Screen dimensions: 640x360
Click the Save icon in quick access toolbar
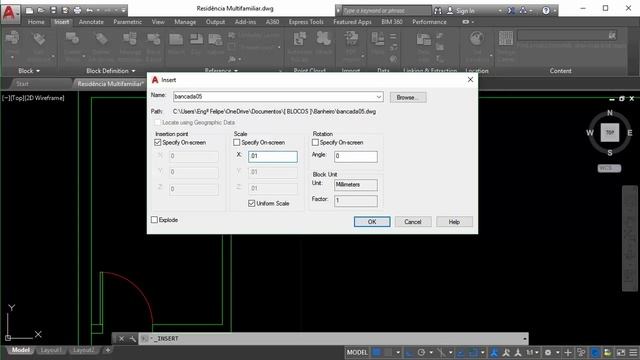pos(53,10)
